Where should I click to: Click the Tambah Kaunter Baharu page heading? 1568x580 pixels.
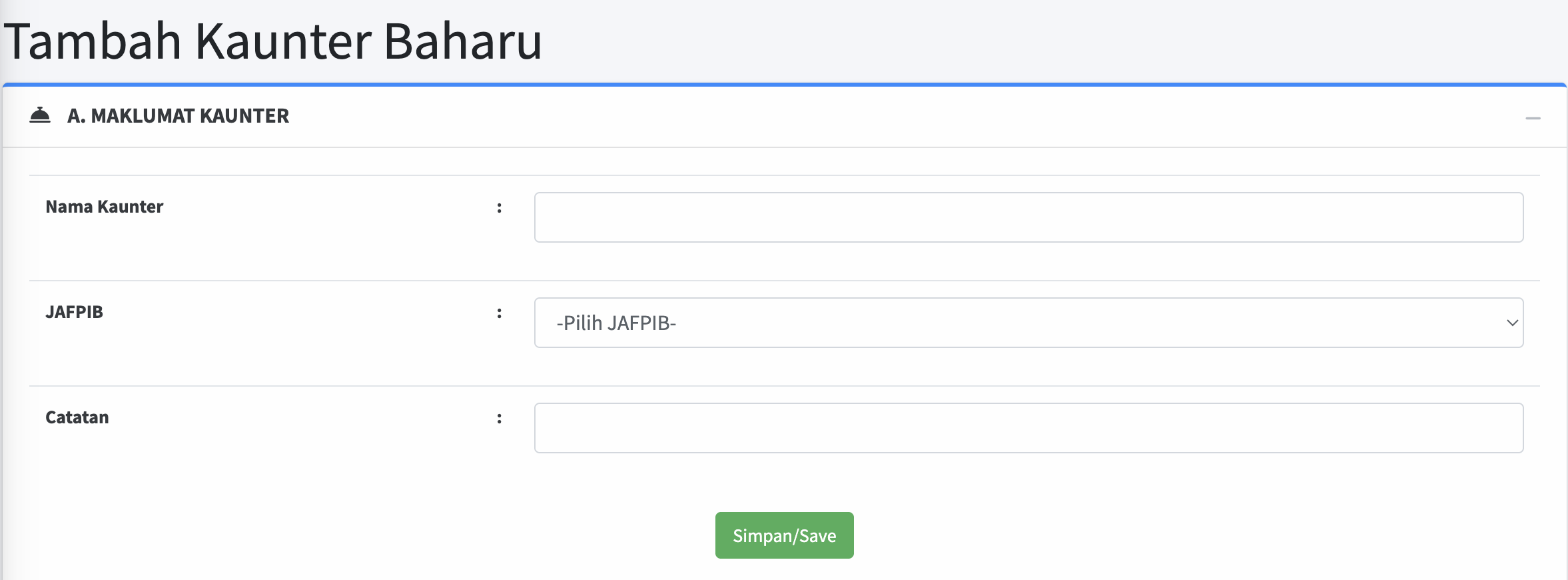(x=273, y=41)
